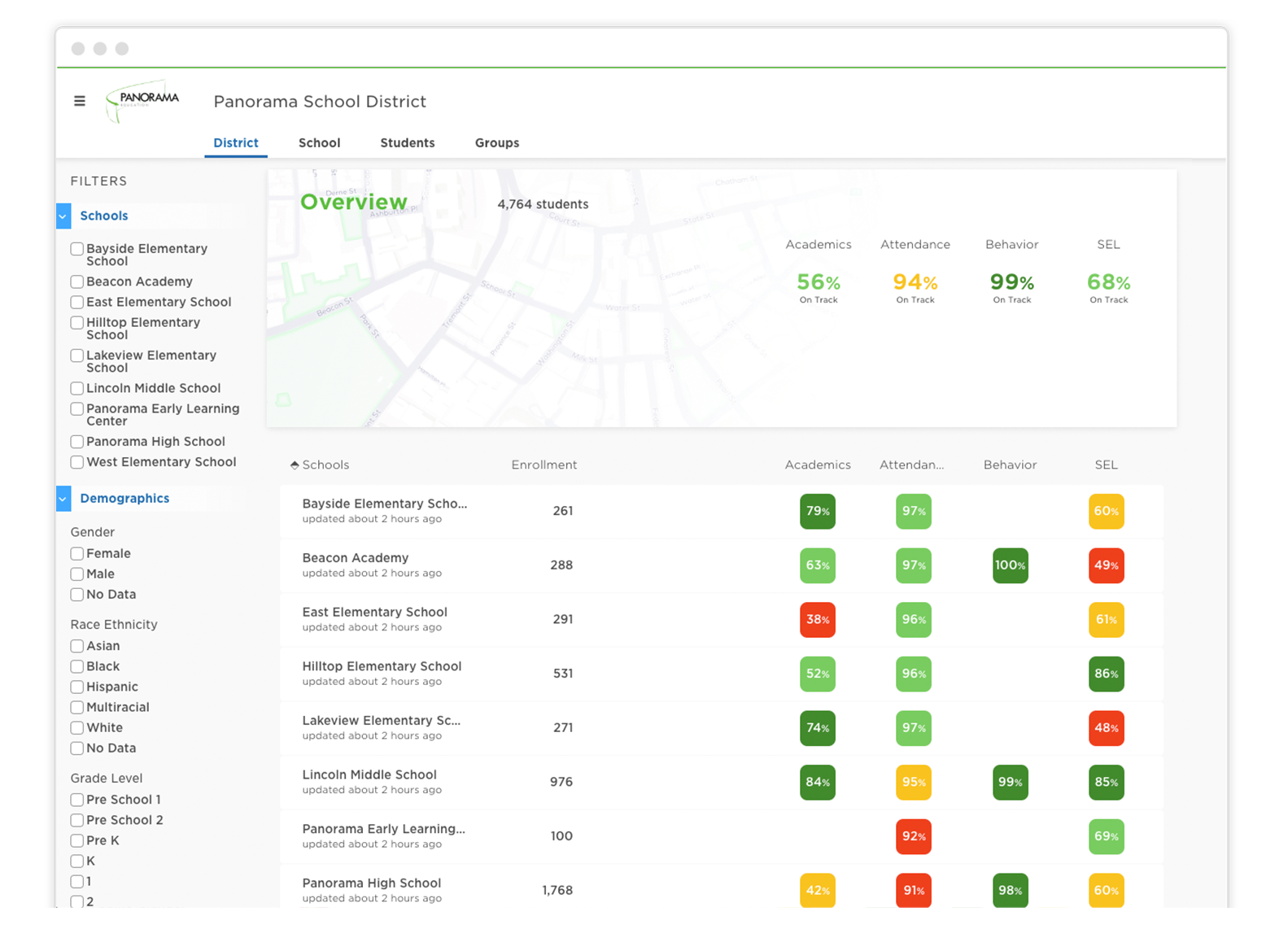The height and width of the screenshot is (942, 1288).
Task: Sort table by Academics column header
Action: pos(818,465)
